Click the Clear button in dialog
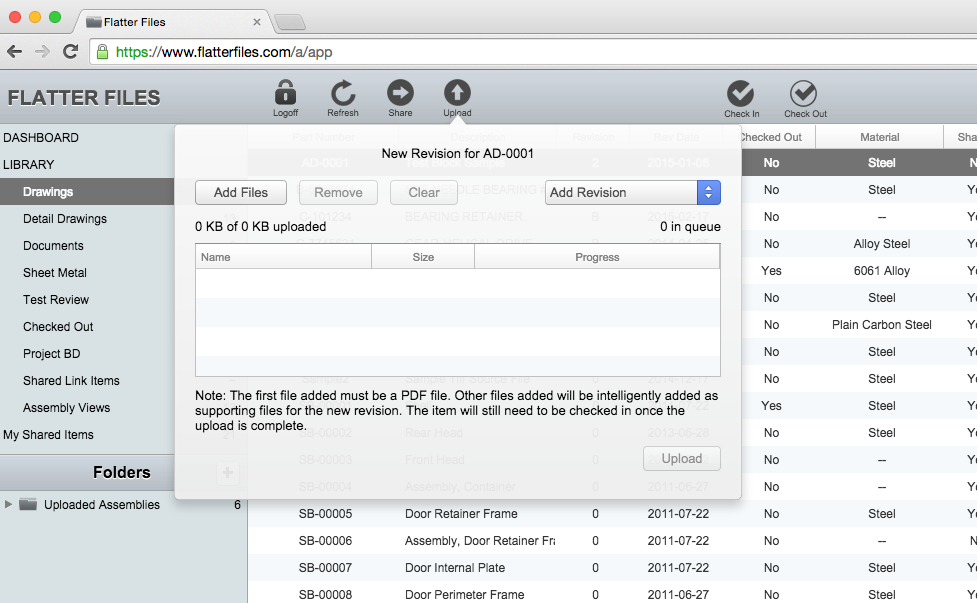The width and height of the screenshot is (977, 603). 424,192
